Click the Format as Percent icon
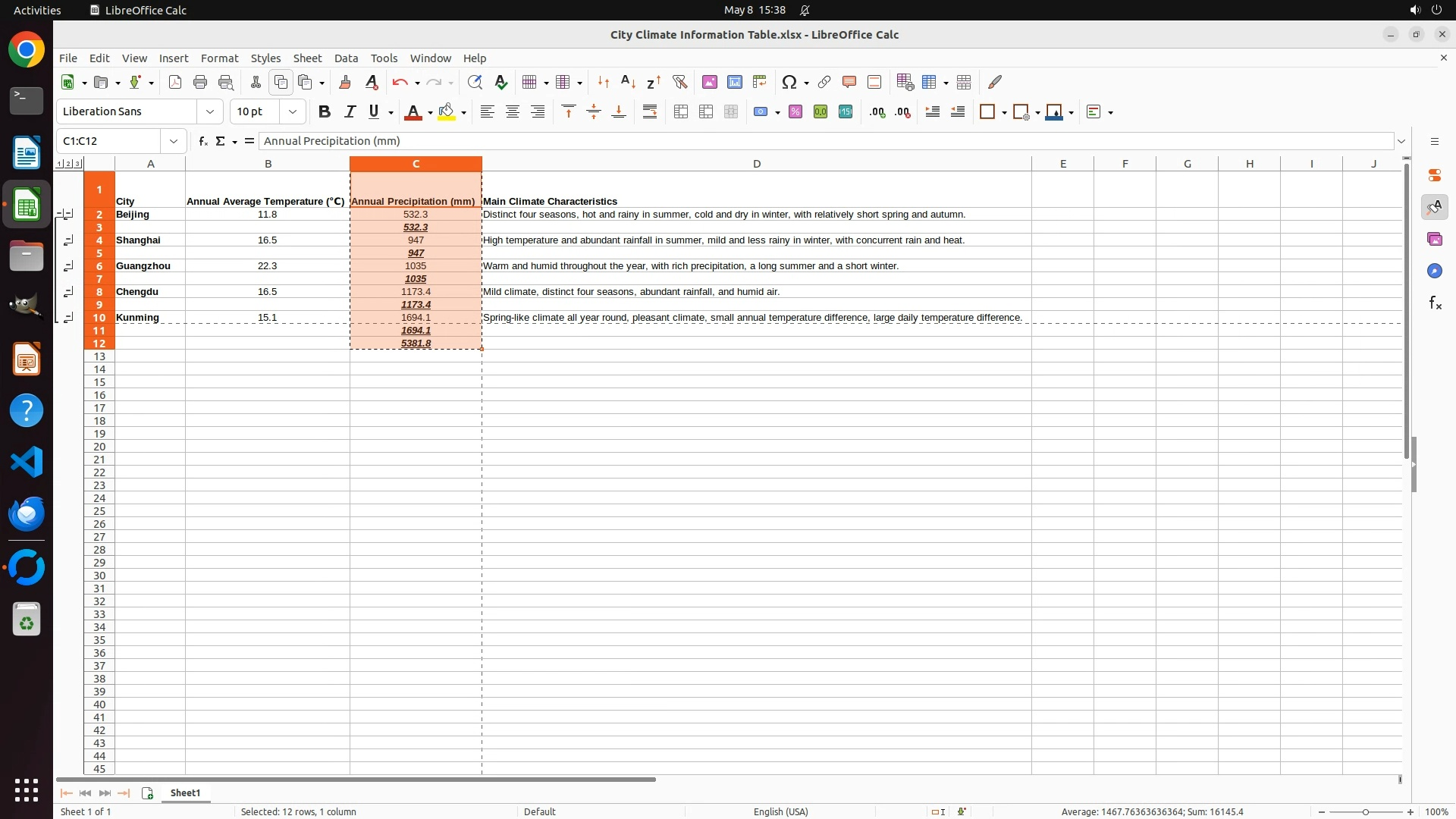The width and height of the screenshot is (1456, 819). coord(795,112)
